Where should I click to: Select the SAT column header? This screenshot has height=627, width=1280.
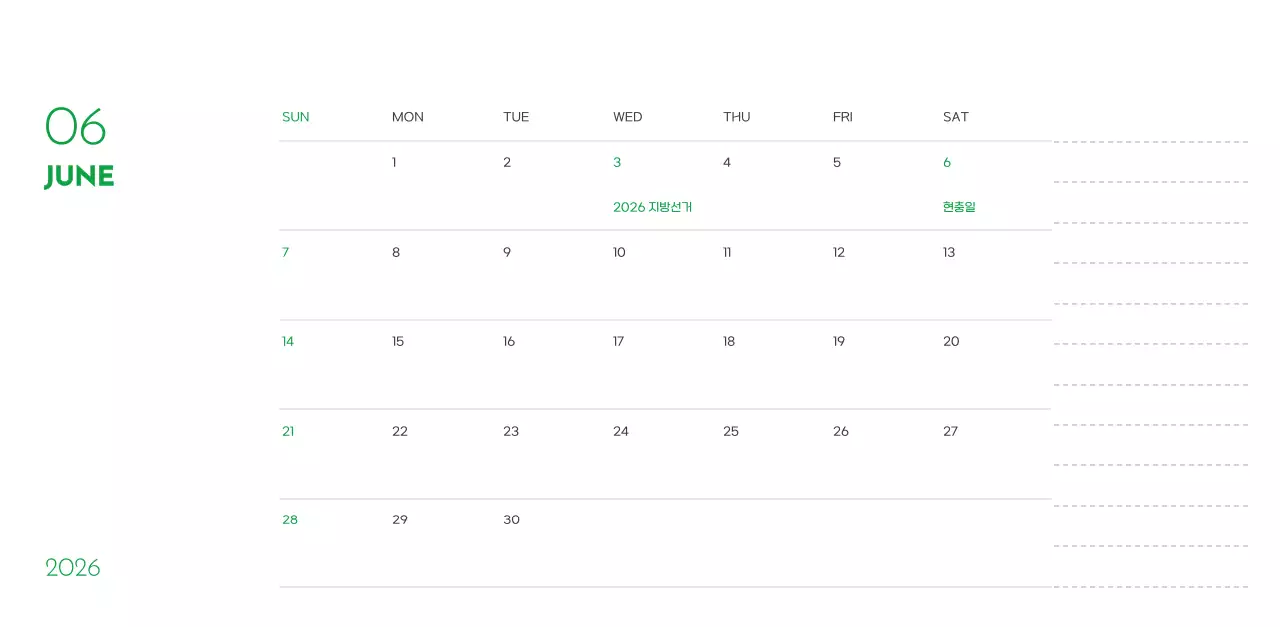(955, 117)
